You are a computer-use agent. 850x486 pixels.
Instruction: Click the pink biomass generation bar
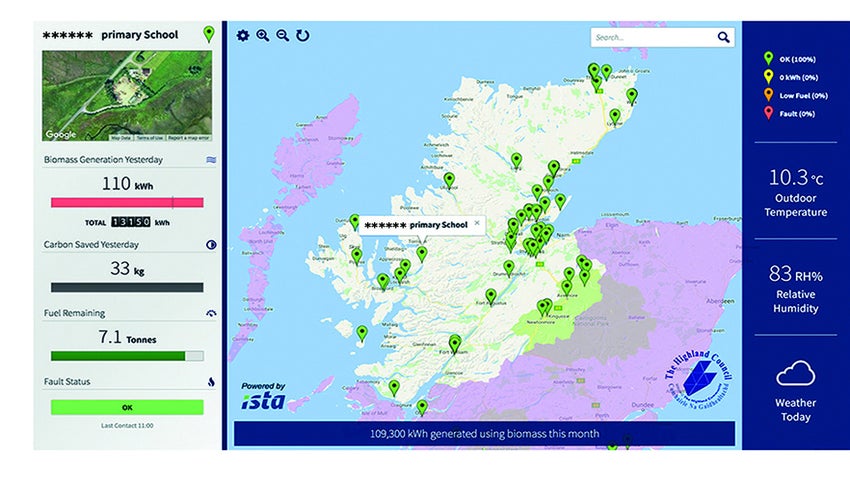coord(127,203)
